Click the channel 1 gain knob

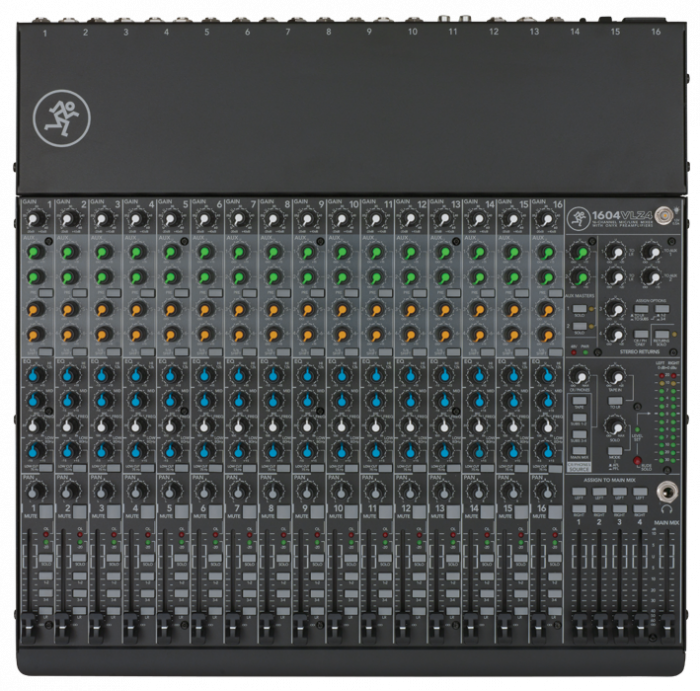(x=34, y=218)
